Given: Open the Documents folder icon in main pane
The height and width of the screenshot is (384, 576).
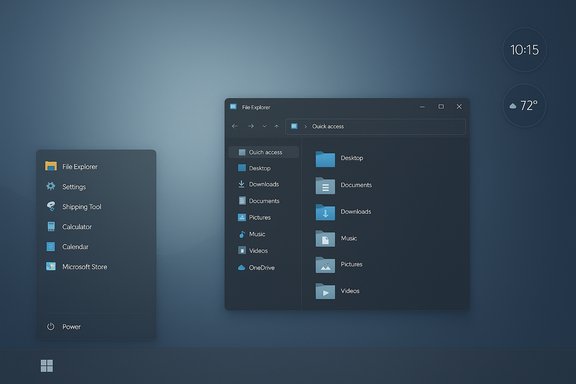Looking at the screenshot, I should pyautogui.click(x=325, y=186).
